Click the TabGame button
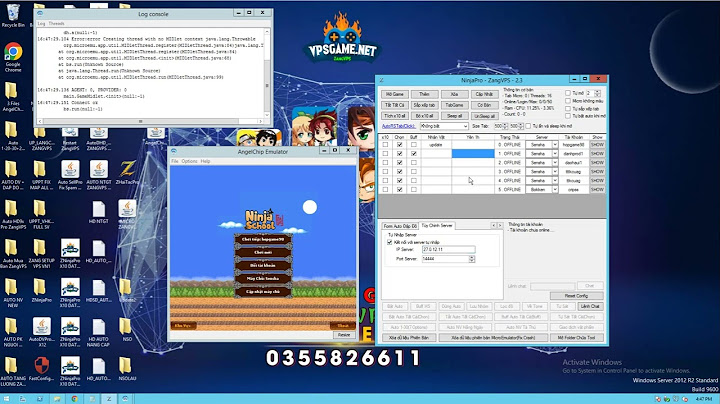Viewport: 720px width, 404px height. pyautogui.click(x=454, y=105)
